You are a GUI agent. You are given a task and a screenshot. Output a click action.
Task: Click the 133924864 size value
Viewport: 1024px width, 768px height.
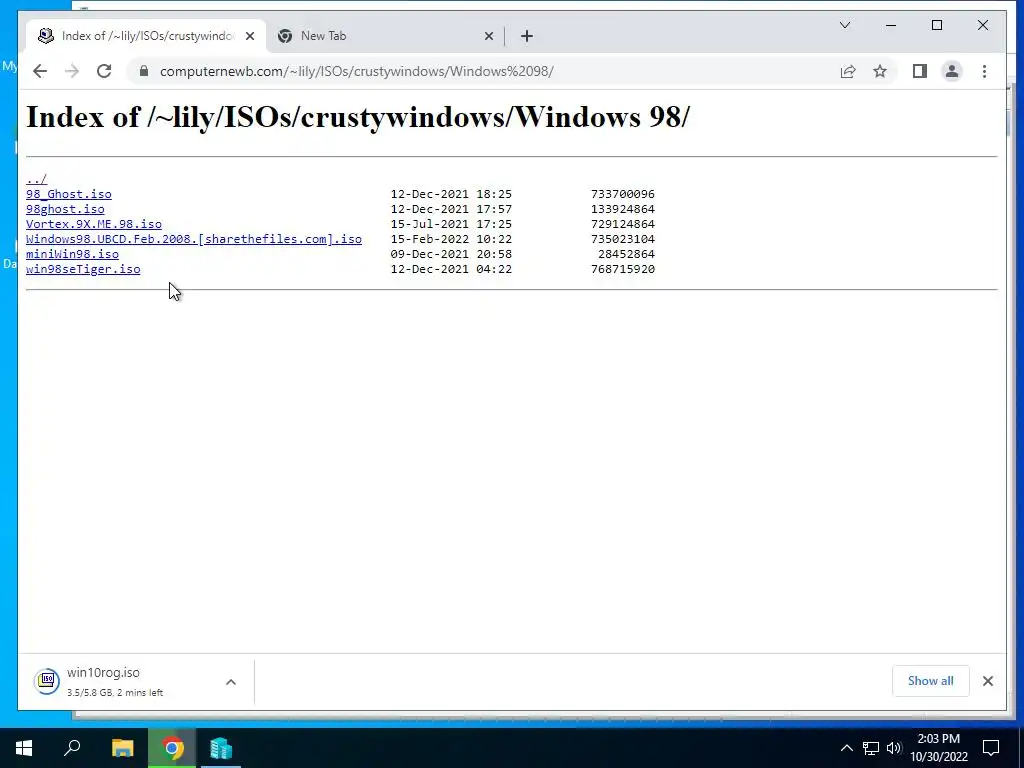point(622,209)
